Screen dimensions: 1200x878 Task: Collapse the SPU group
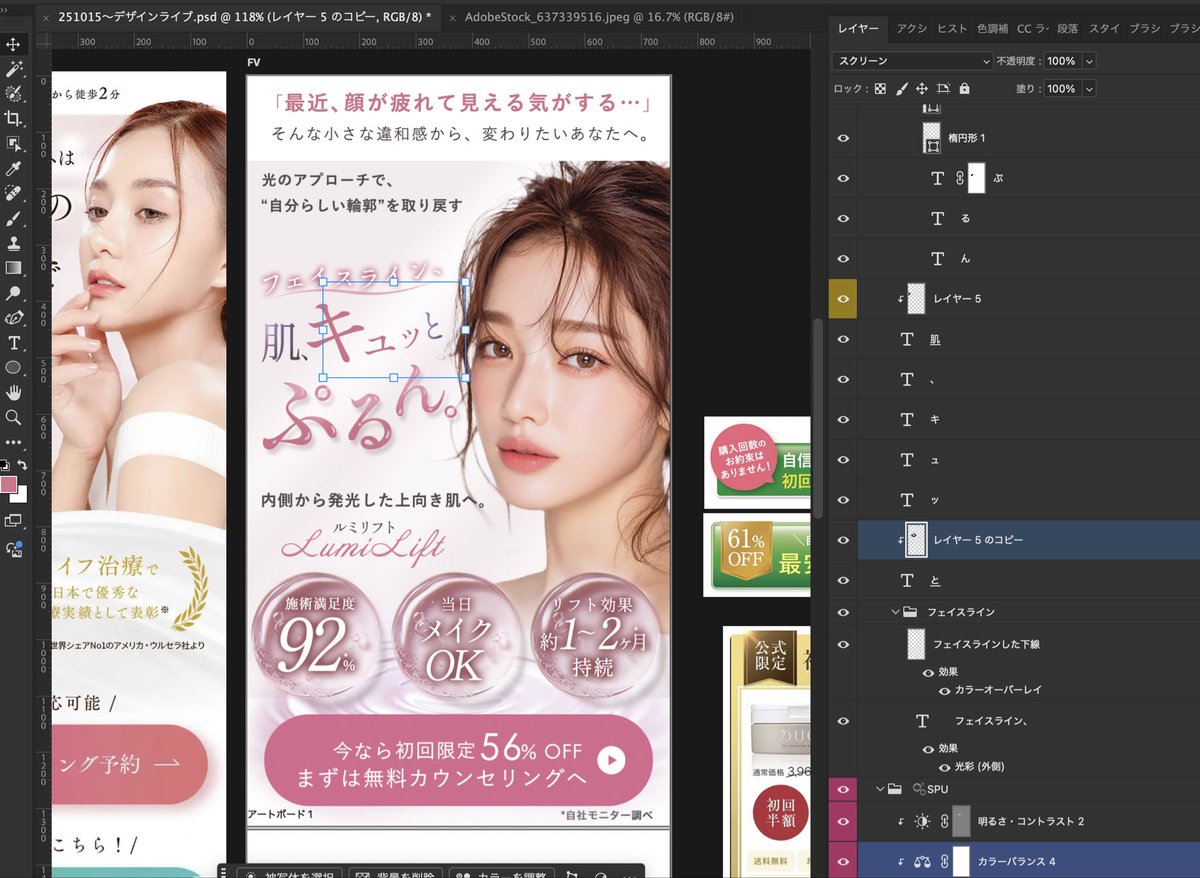880,789
